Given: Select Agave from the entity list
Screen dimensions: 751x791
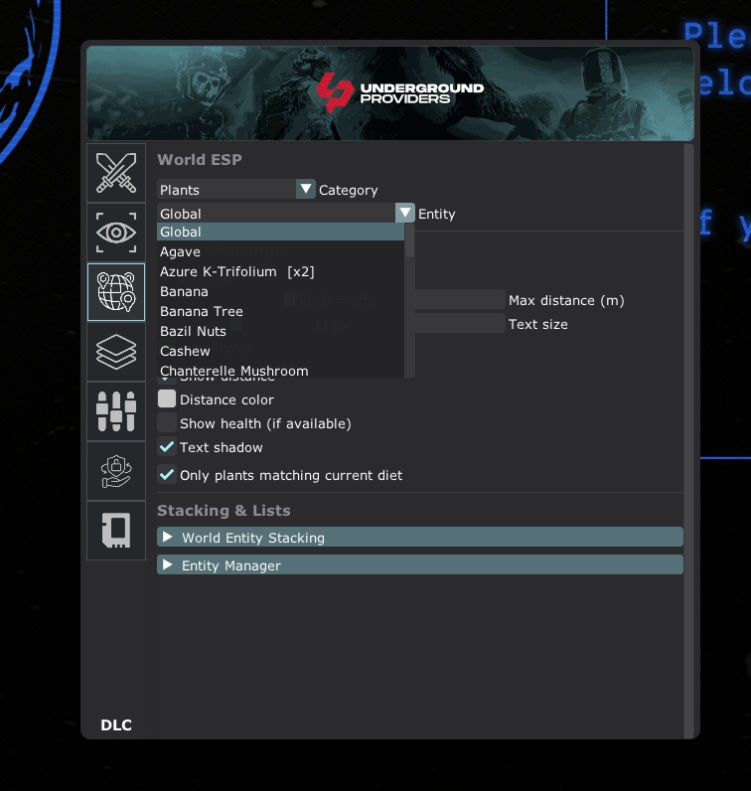Looking at the screenshot, I should click(x=280, y=252).
